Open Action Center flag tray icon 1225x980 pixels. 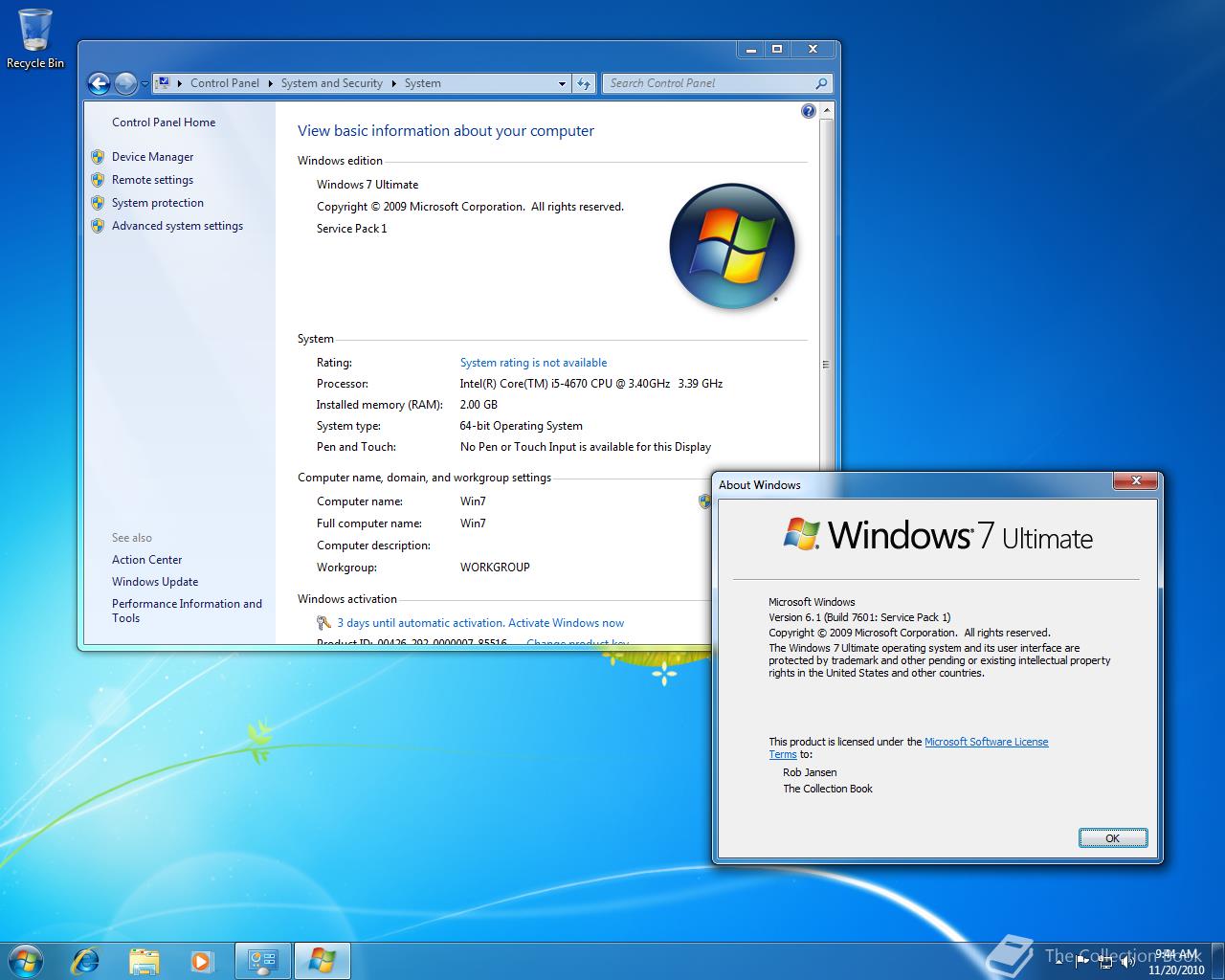tap(1081, 962)
